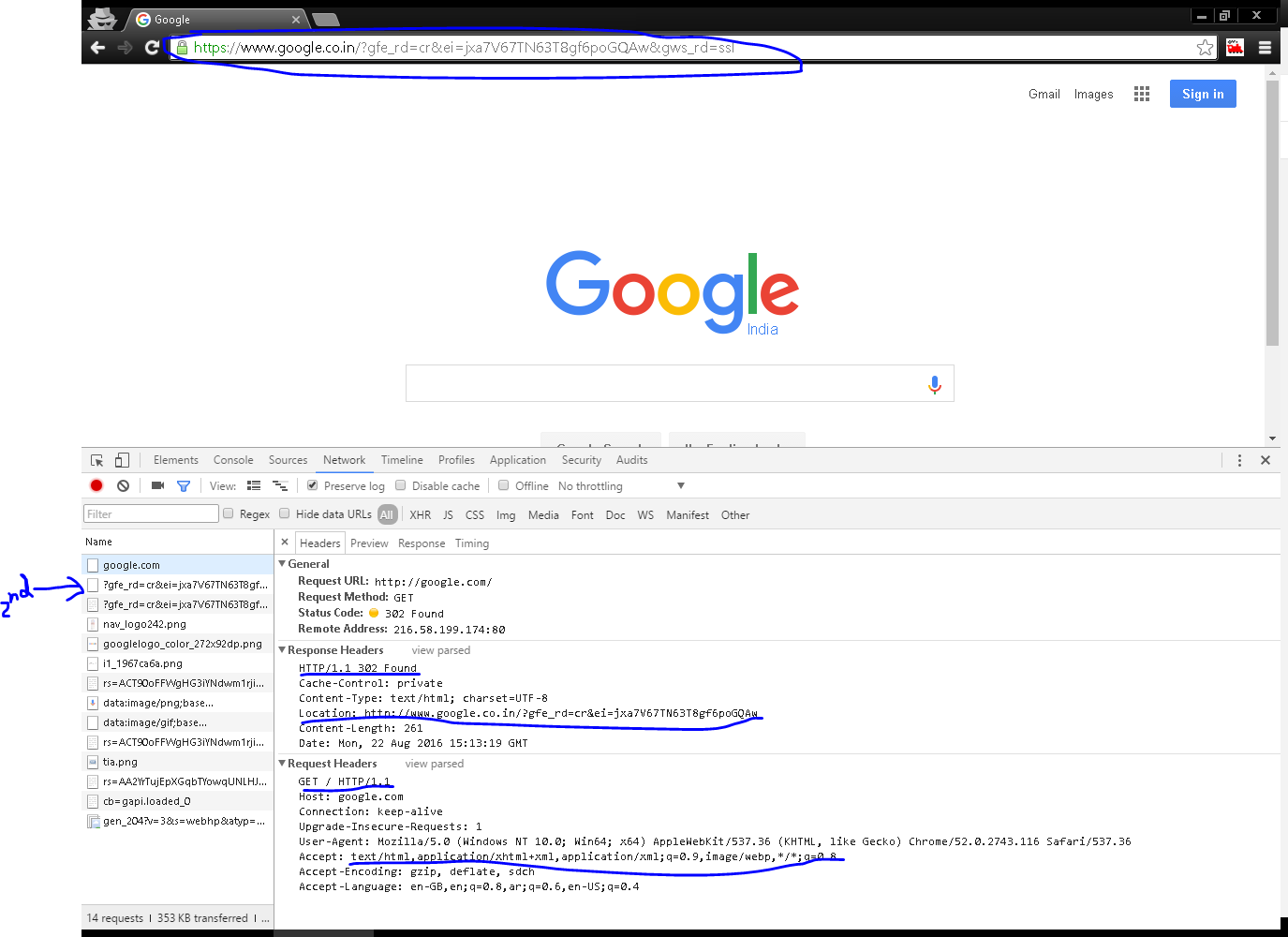Click the Sign in button
The width and height of the screenshot is (1288, 937).
(x=1203, y=94)
